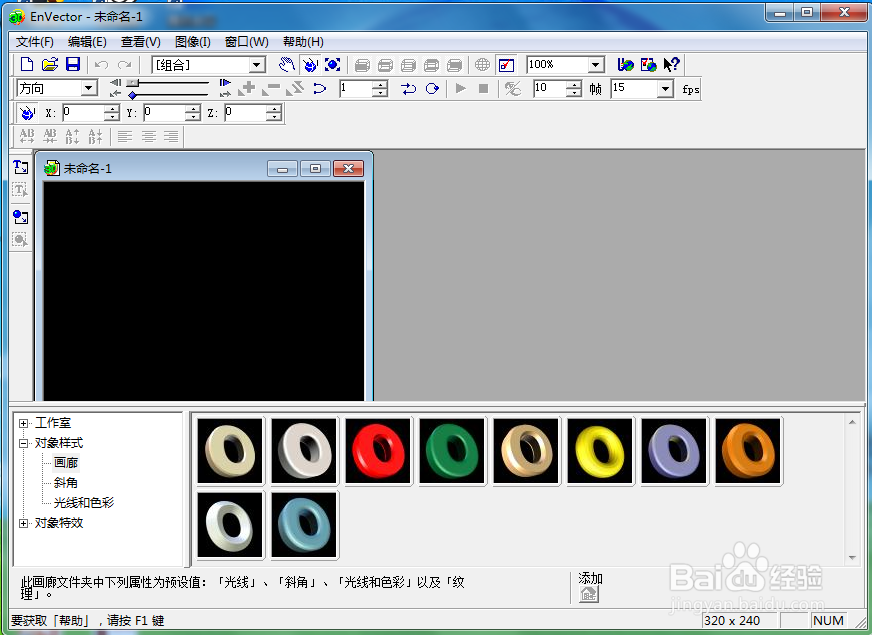This screenshot has height=635, width=872.
Task: Click the Y coordinate input field
Action: tap(164, 113)
